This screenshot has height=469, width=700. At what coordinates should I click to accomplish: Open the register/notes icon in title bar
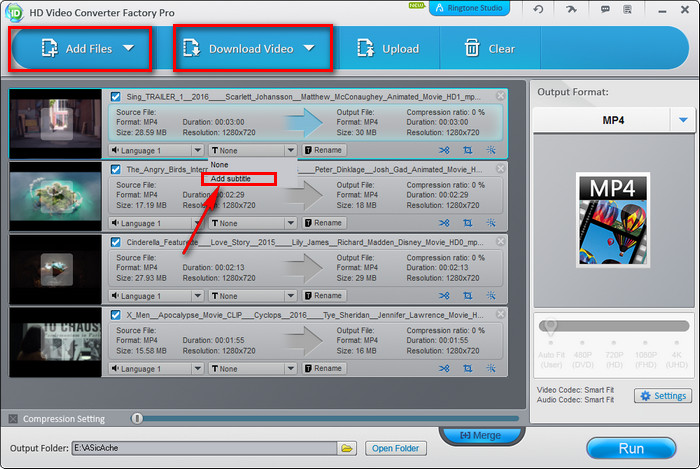point(627,9)
